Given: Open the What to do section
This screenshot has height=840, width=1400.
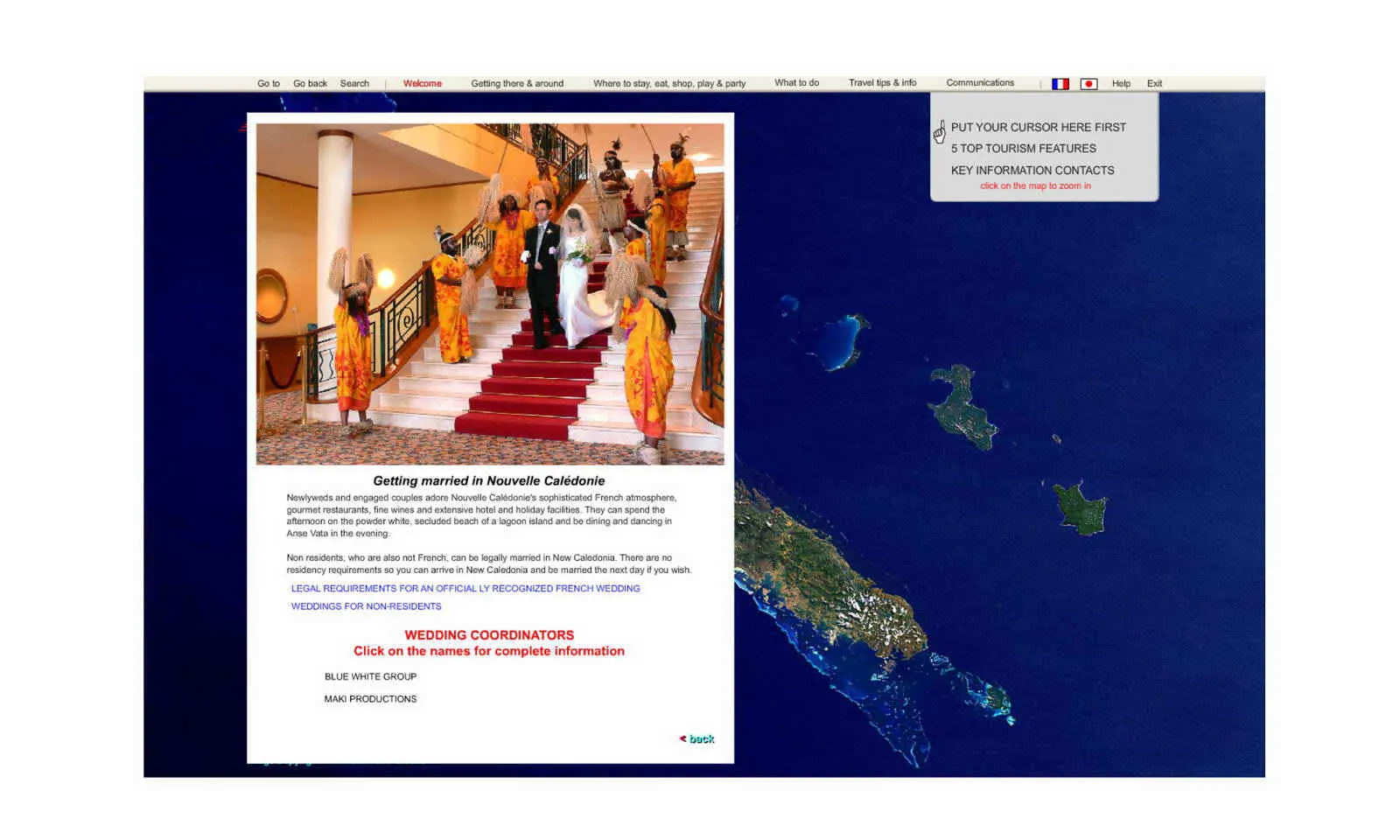Looking at the screenshot, I should tap(796, 83).
